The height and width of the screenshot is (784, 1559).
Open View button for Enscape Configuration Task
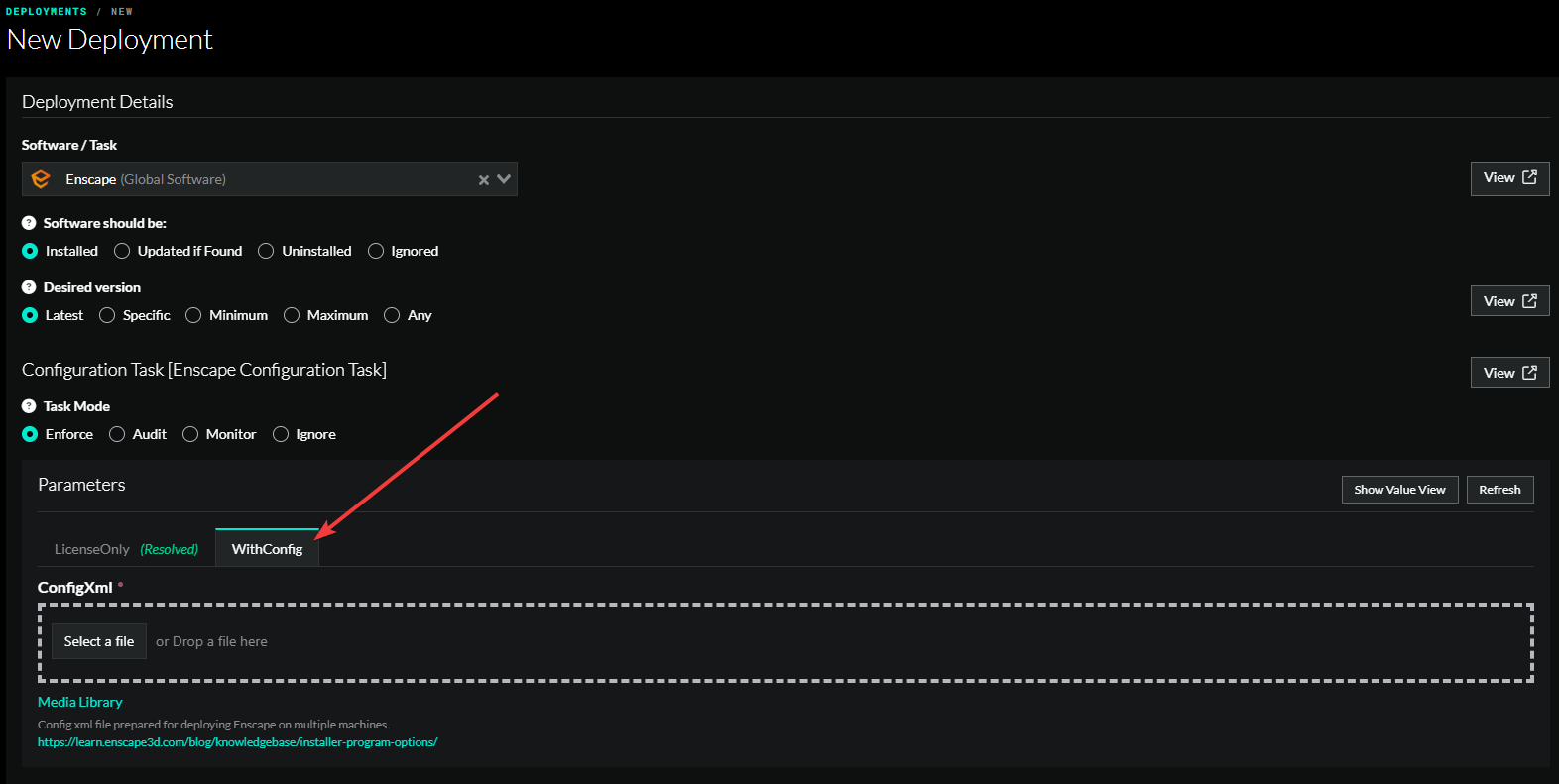(1509, 373)
